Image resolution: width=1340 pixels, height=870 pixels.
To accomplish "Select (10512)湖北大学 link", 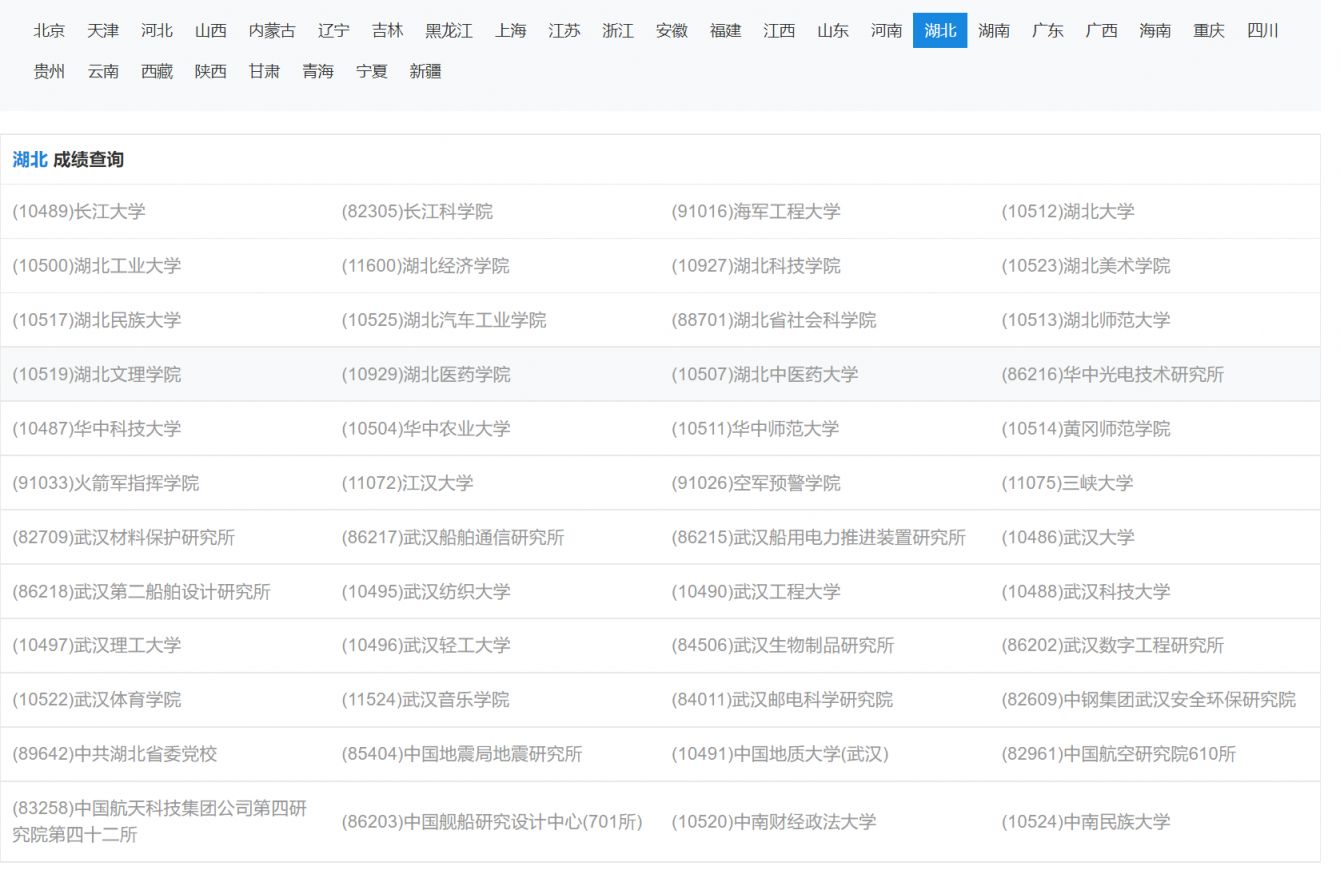I will 1068,212.
